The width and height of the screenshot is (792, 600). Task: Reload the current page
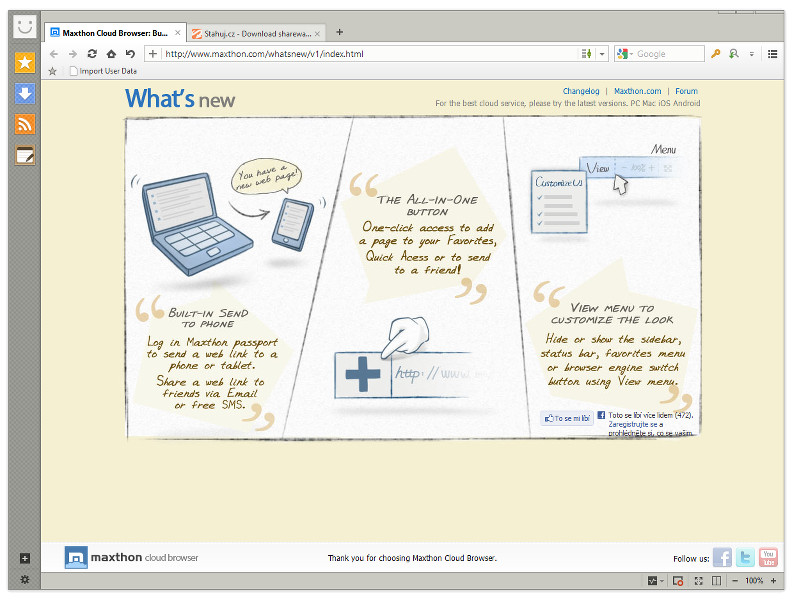point(92,54)
